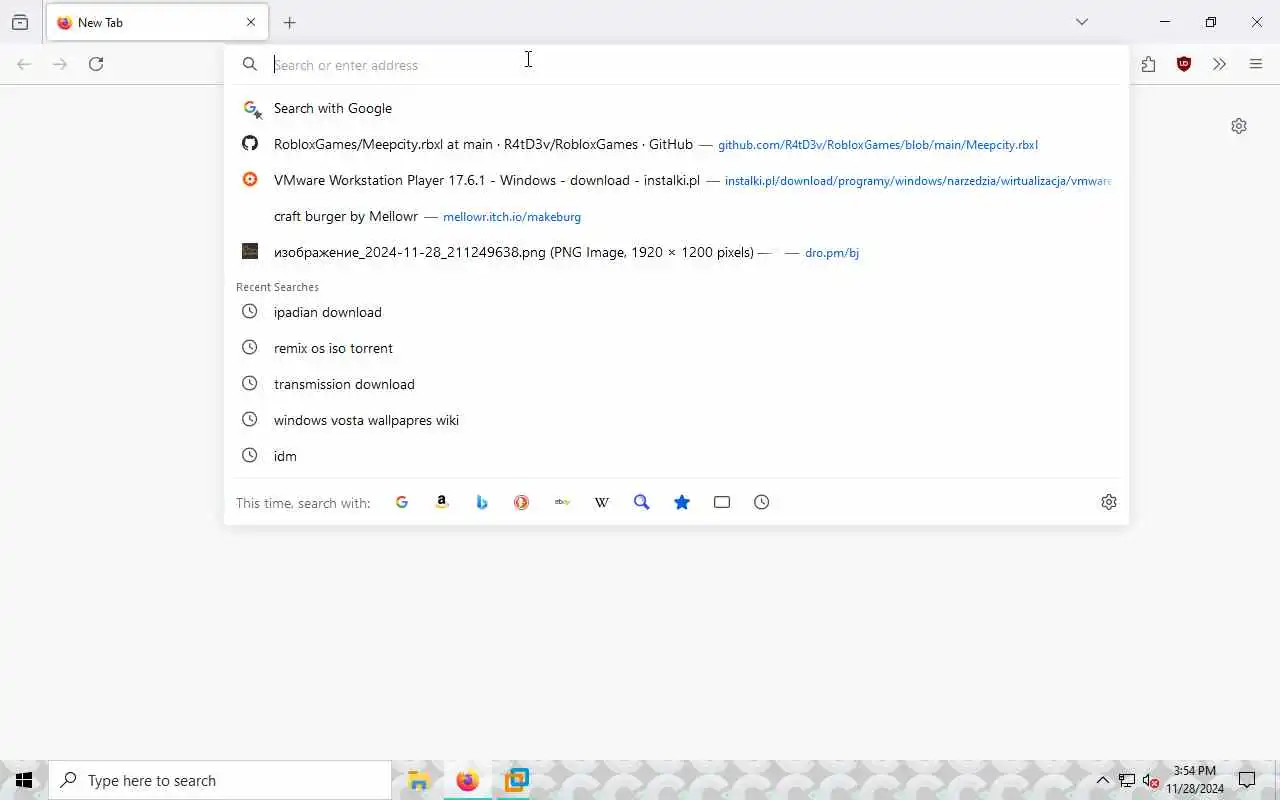Search history with the clock icon
Image resolution: width=1280 pixels, height=800 pixels.
(762, 502)
